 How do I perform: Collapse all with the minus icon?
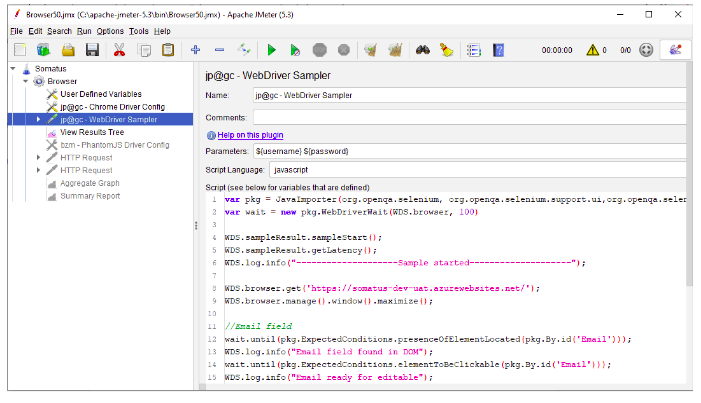[220, 50]
